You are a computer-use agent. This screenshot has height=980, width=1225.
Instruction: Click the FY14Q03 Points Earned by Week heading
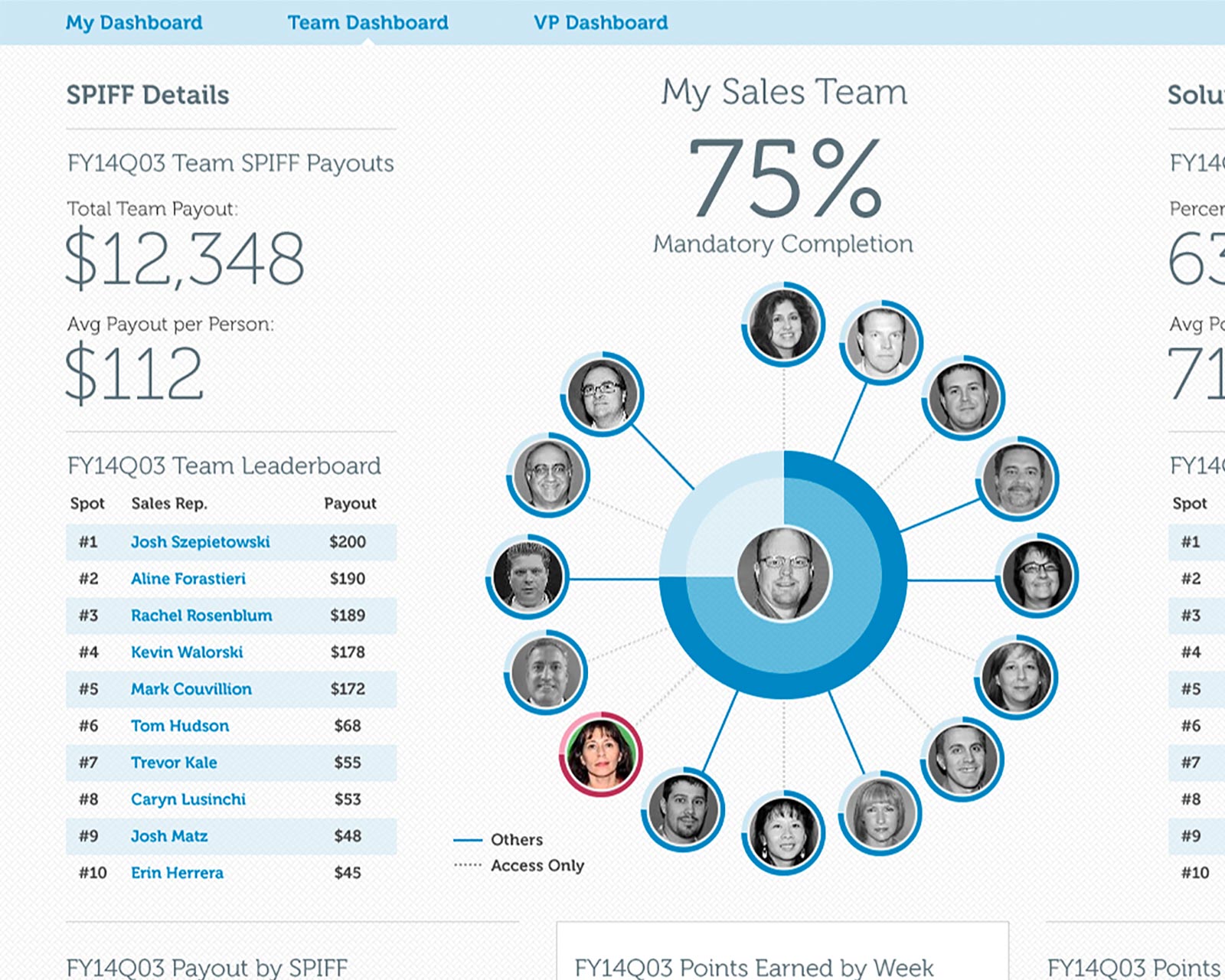754,968
